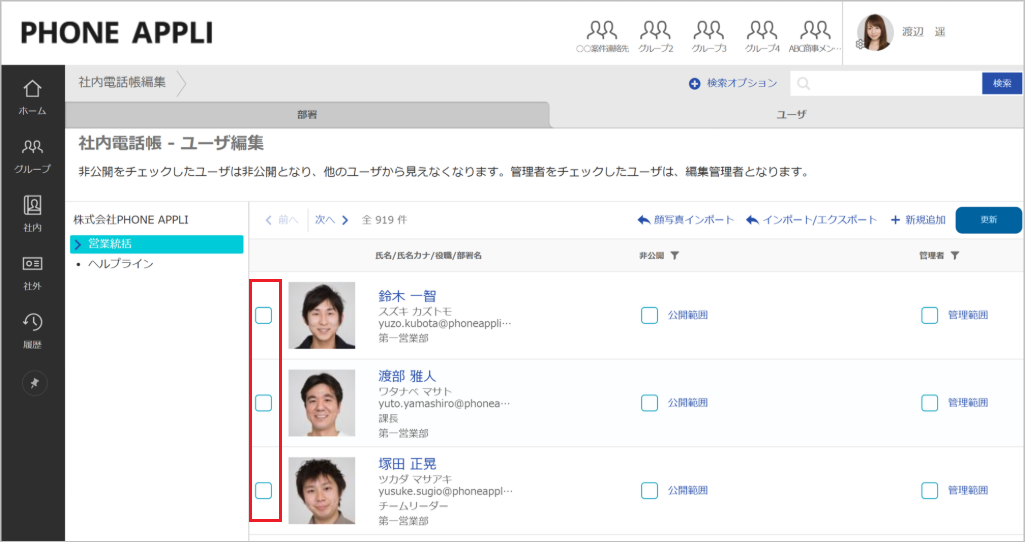
Task: Open the history (履歴) icon
Action: pos(32,328)
